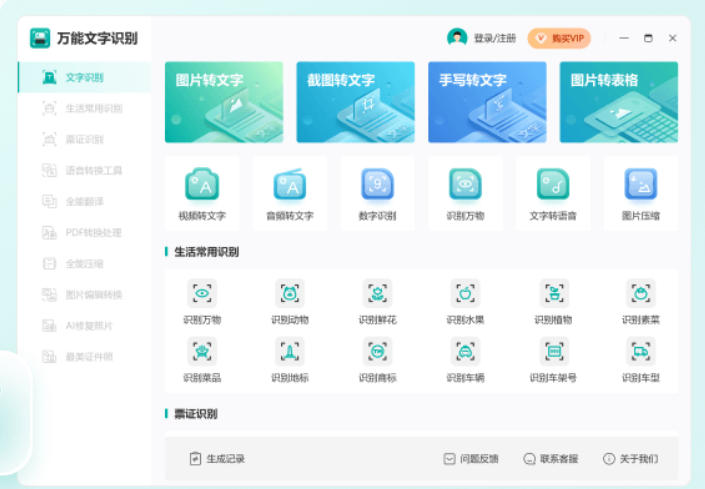Open the 手写转文字 banner card

487,102
